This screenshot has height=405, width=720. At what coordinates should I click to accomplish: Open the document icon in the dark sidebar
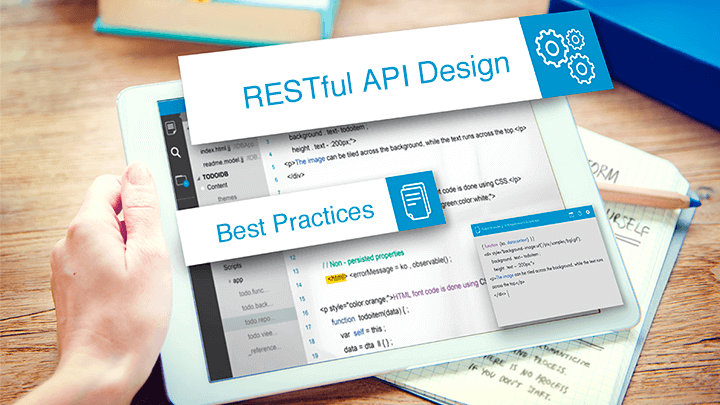pyautogui.click(x=171, y=128)
